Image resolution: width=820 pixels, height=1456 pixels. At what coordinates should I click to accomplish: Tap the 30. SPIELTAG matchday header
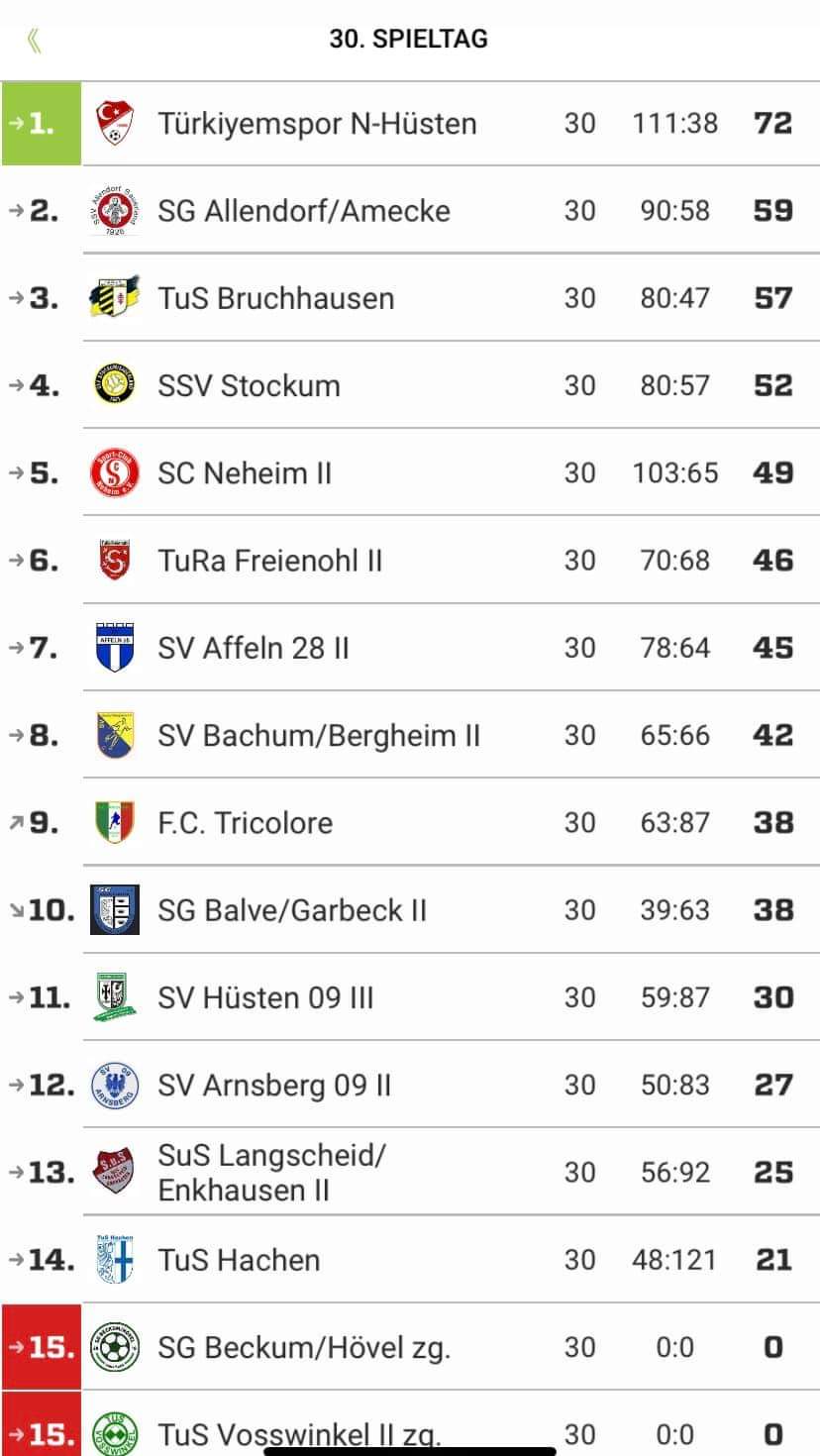click(409, 41)
